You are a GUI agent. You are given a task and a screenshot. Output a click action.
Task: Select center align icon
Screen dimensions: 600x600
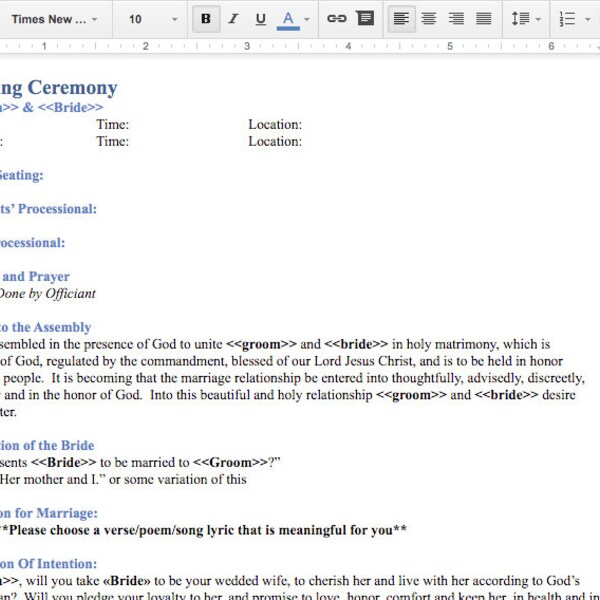[429, 18]
